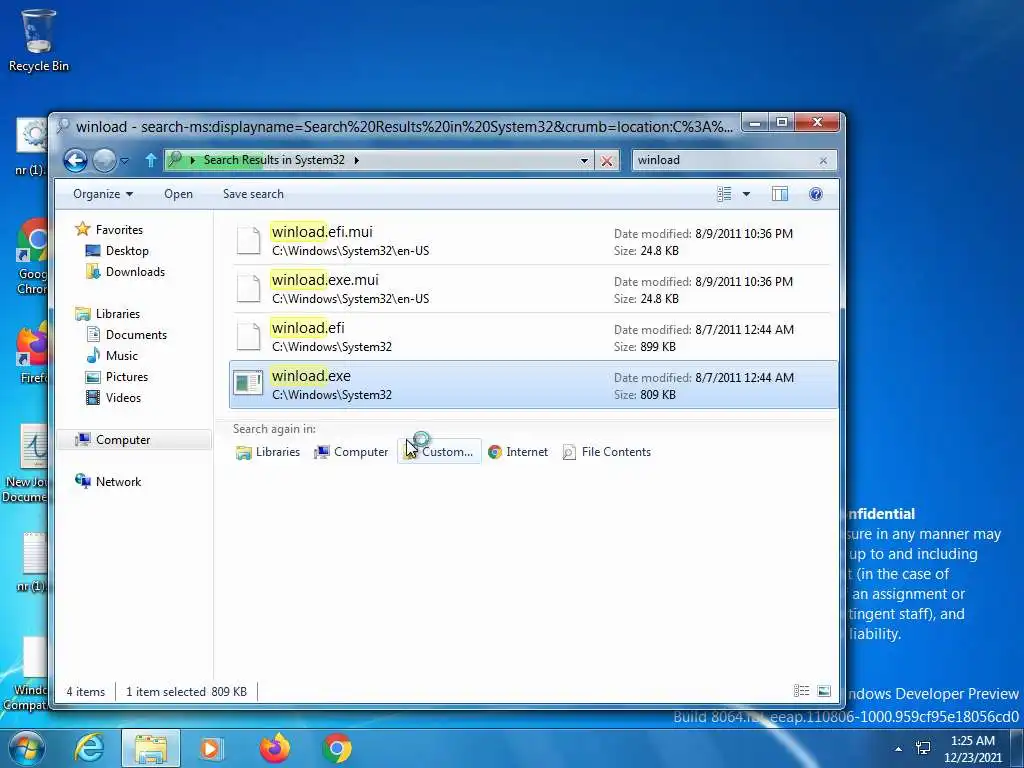The height and width of the screenshot is (768, 1024).
Task: Show hidden tray icons arrow
Action: pyautogui.click(x=899, y=749)
